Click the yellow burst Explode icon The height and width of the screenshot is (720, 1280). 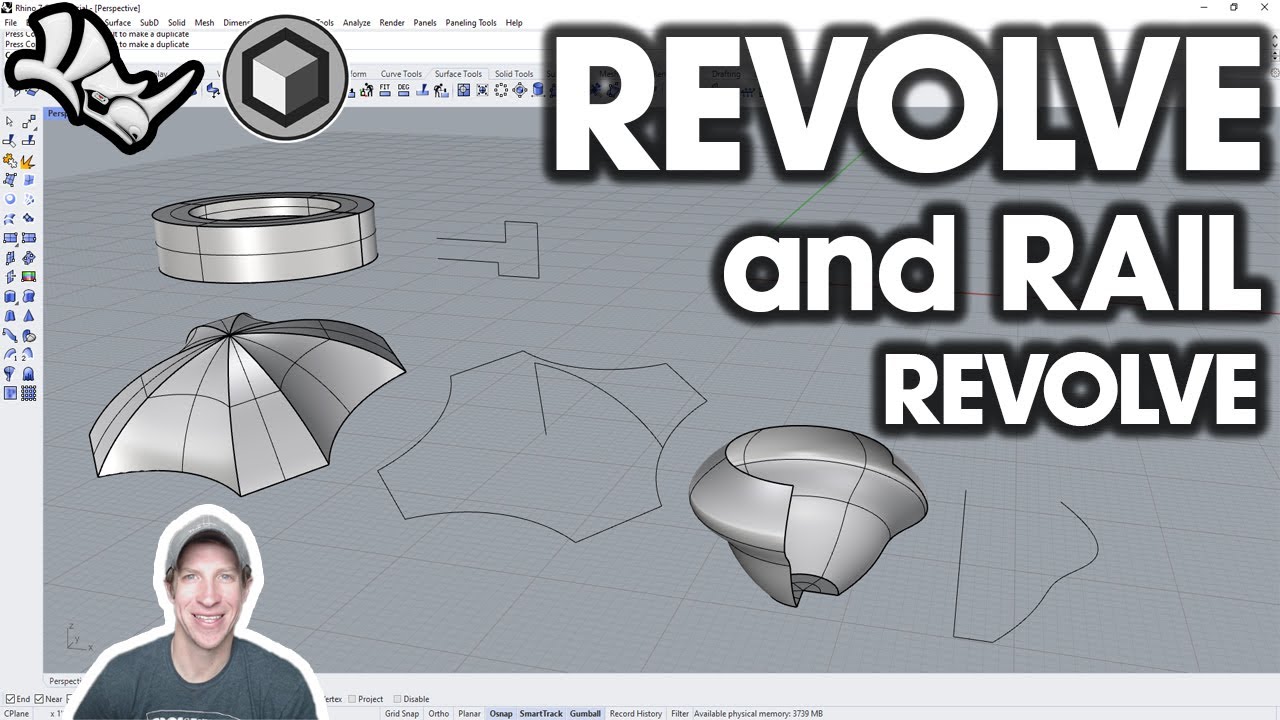coord(29,160)
